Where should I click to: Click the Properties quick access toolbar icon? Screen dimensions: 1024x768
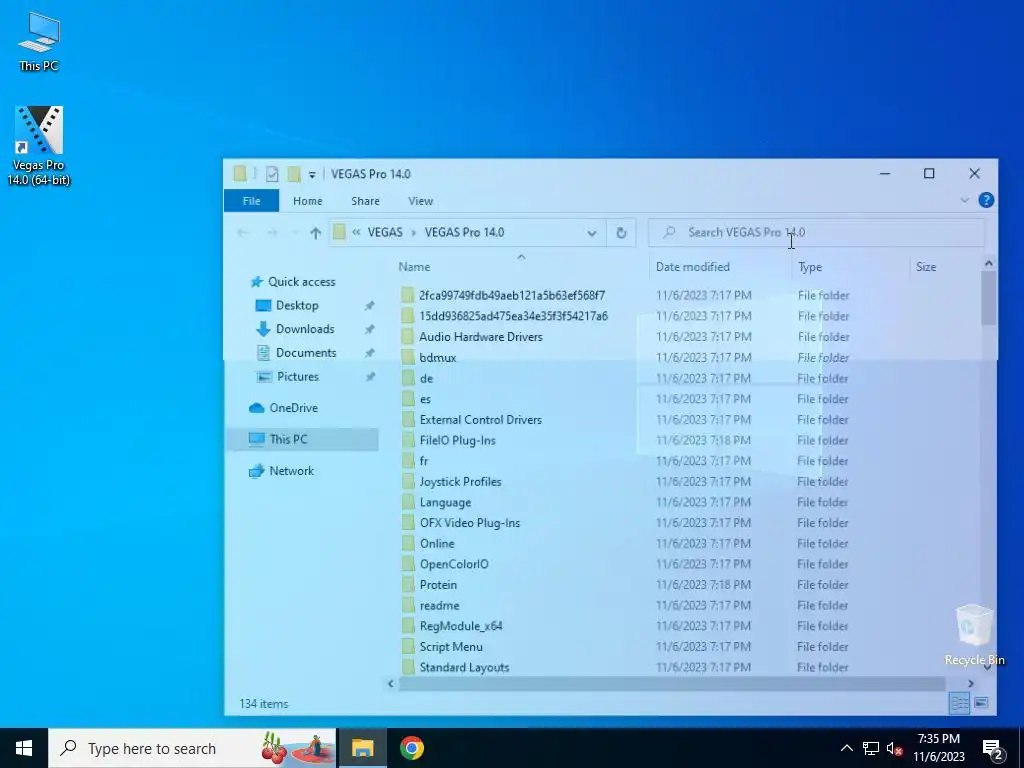click(x=272, y=174)
